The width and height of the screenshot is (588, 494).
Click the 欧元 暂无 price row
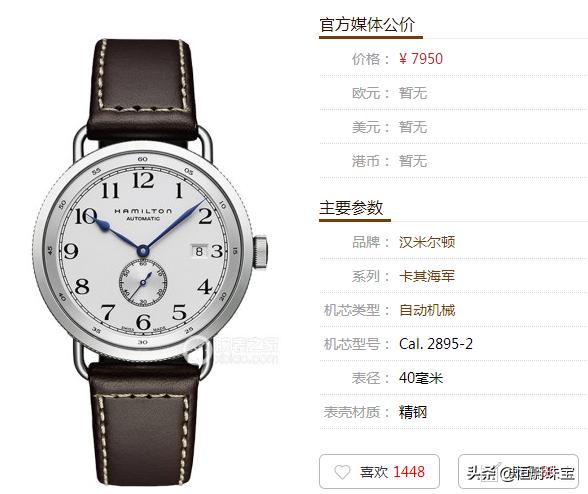(453, 93)
